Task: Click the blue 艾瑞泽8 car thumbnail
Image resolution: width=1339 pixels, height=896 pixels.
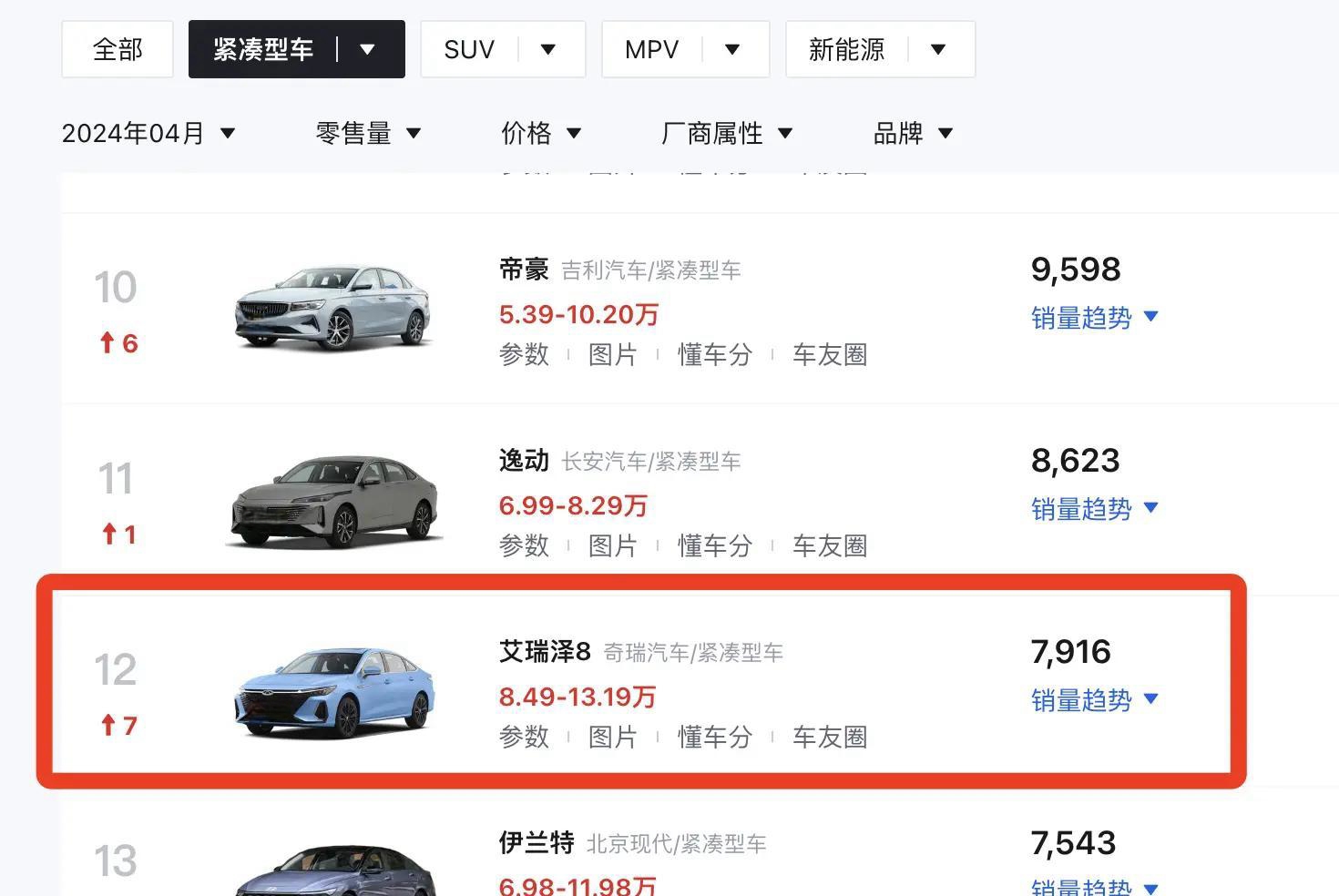Action: [333, 692]
